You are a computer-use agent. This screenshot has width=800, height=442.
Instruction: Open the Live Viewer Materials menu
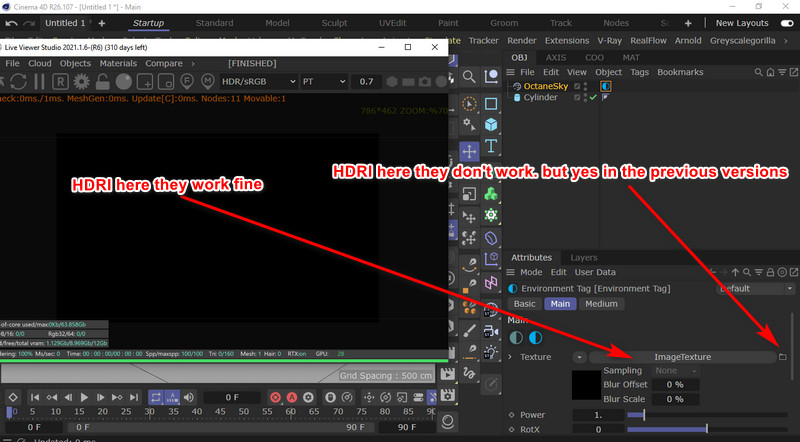118,63
